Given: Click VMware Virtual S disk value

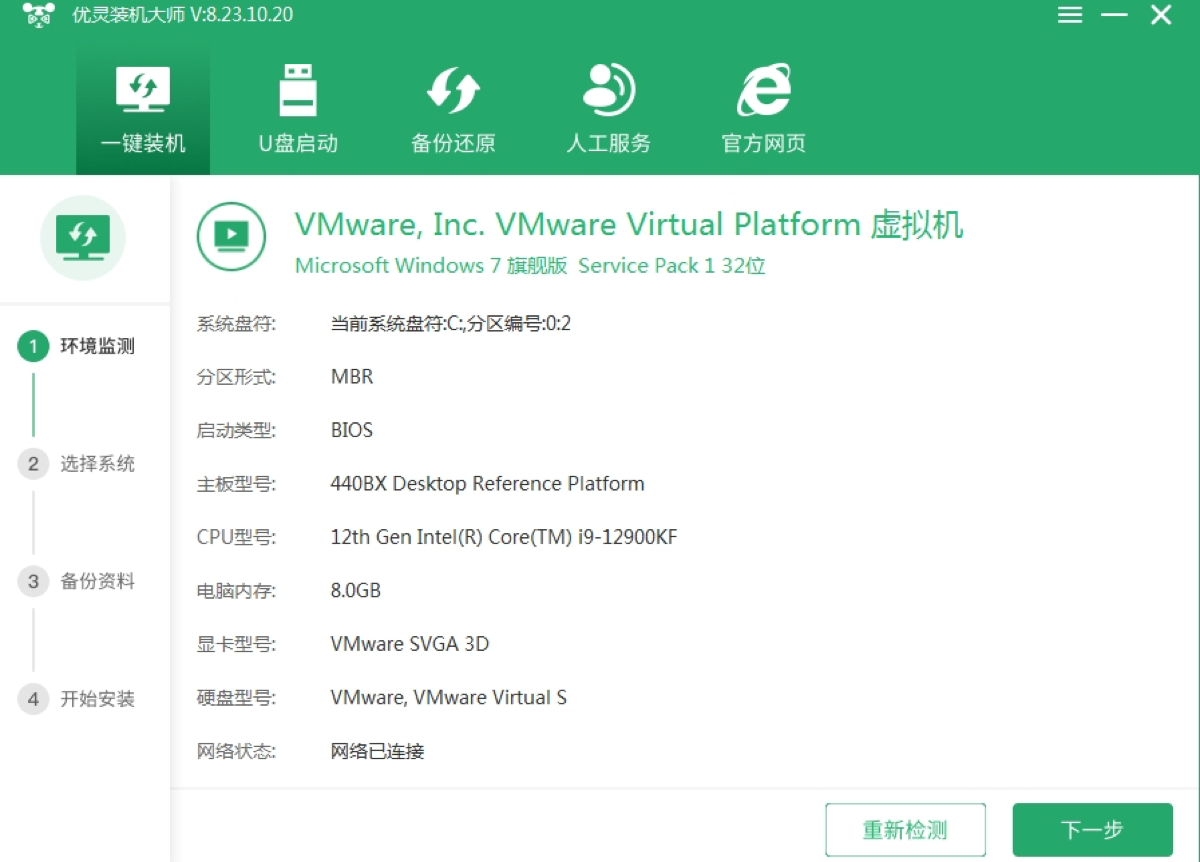Looking at the screenshot, I should [449, 698].
